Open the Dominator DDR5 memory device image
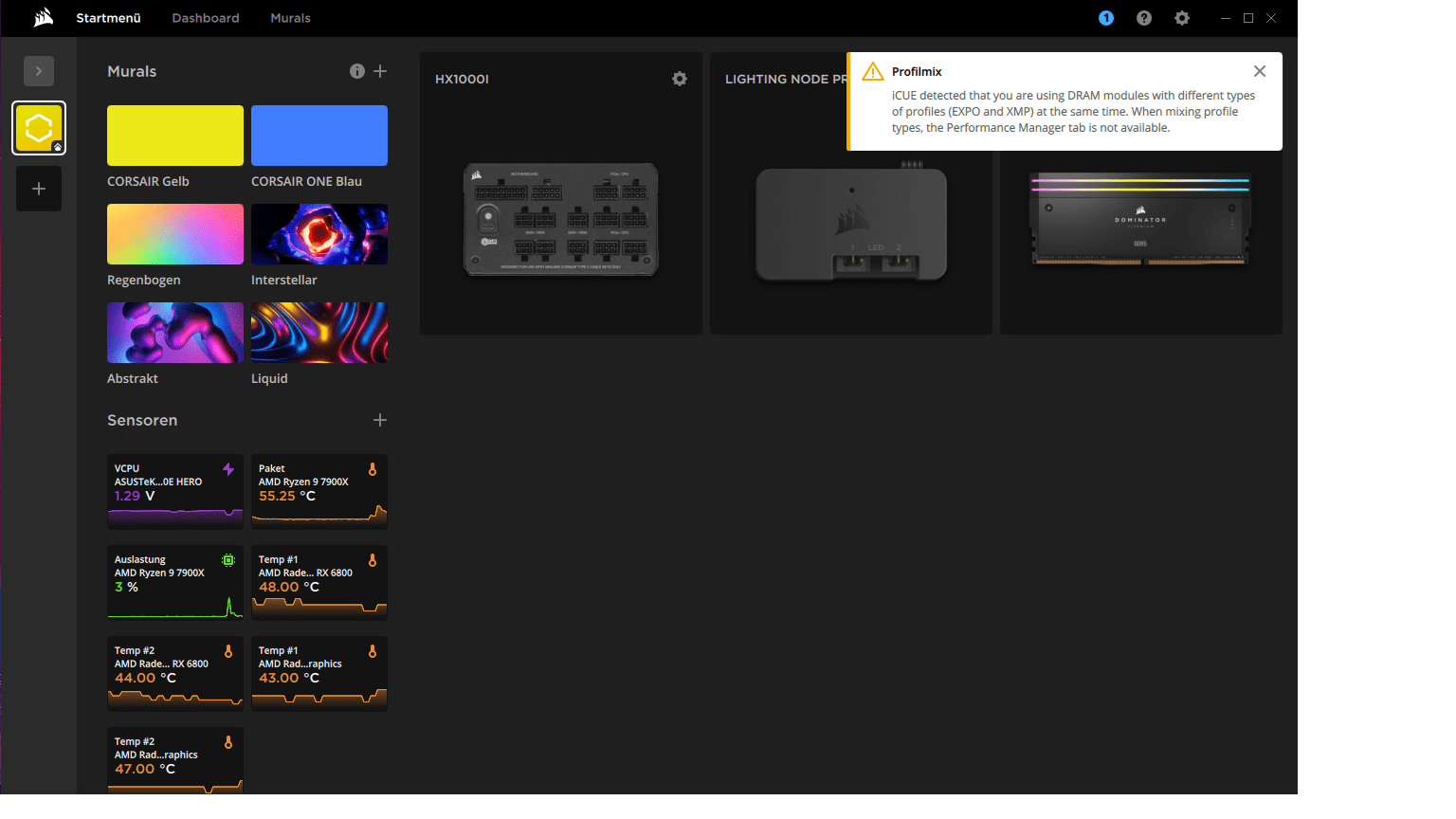 tap(1140, 220)
